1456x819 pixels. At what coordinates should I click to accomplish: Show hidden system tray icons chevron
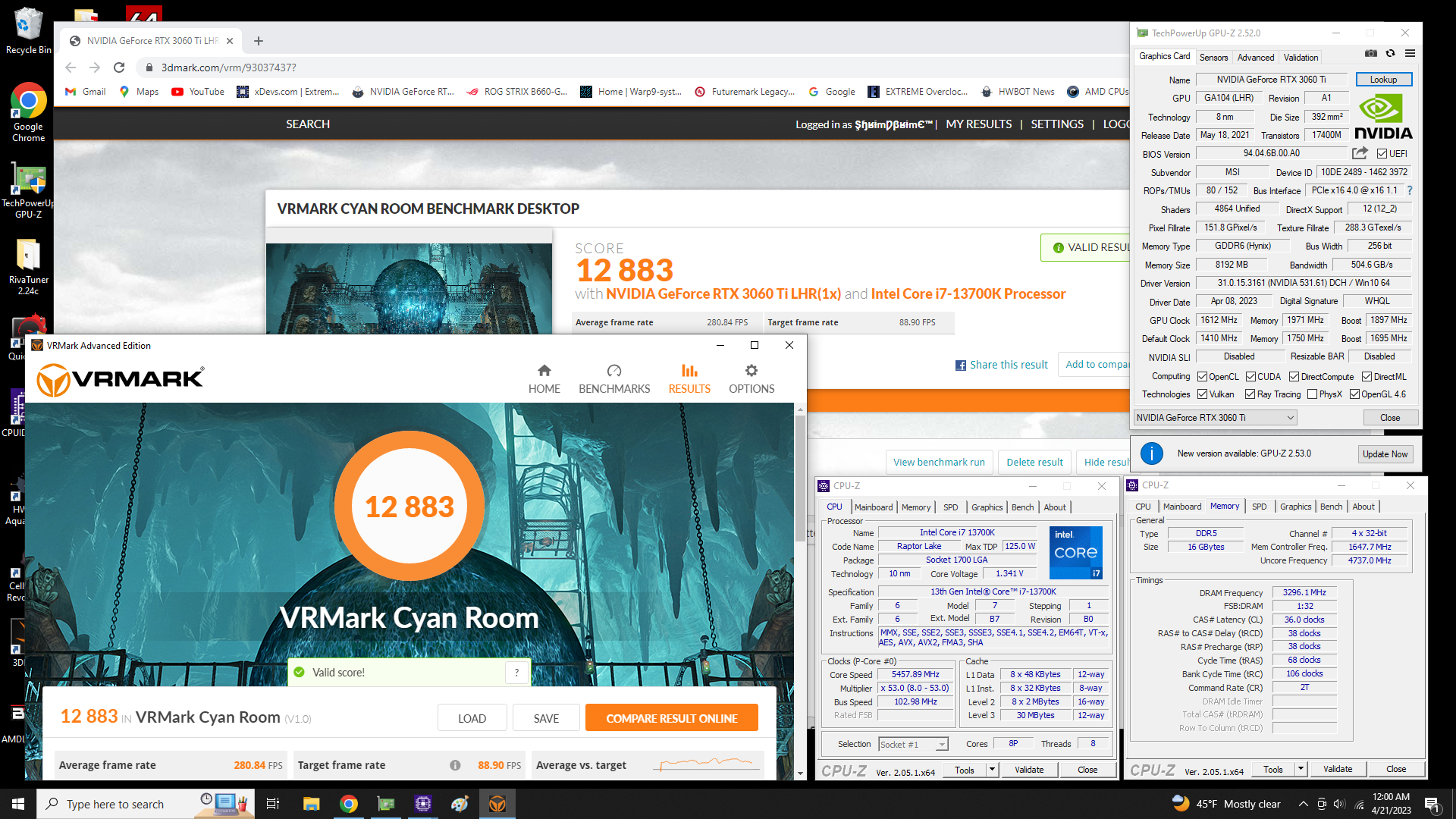(1303, 804)
